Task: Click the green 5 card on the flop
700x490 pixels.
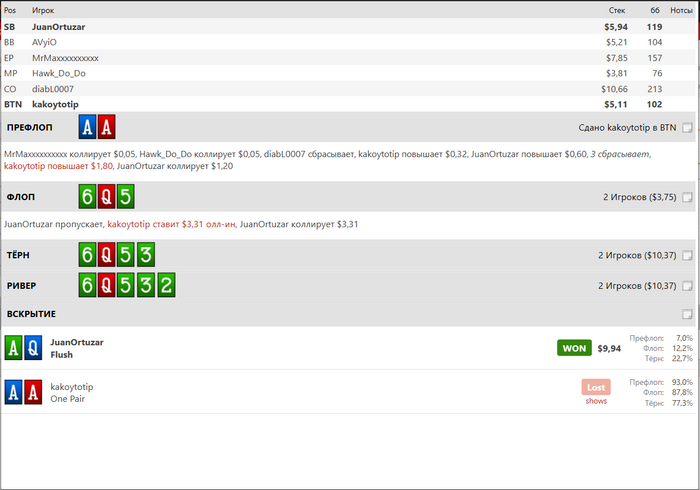Action: pyautogui.click(x=125, y=196)
